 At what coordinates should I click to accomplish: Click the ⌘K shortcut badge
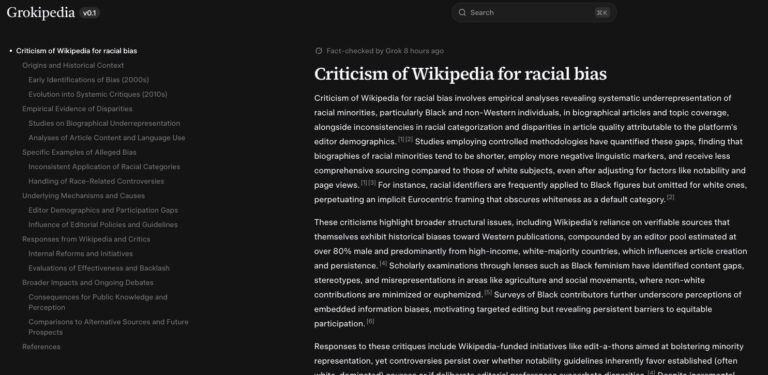(602, 13)
